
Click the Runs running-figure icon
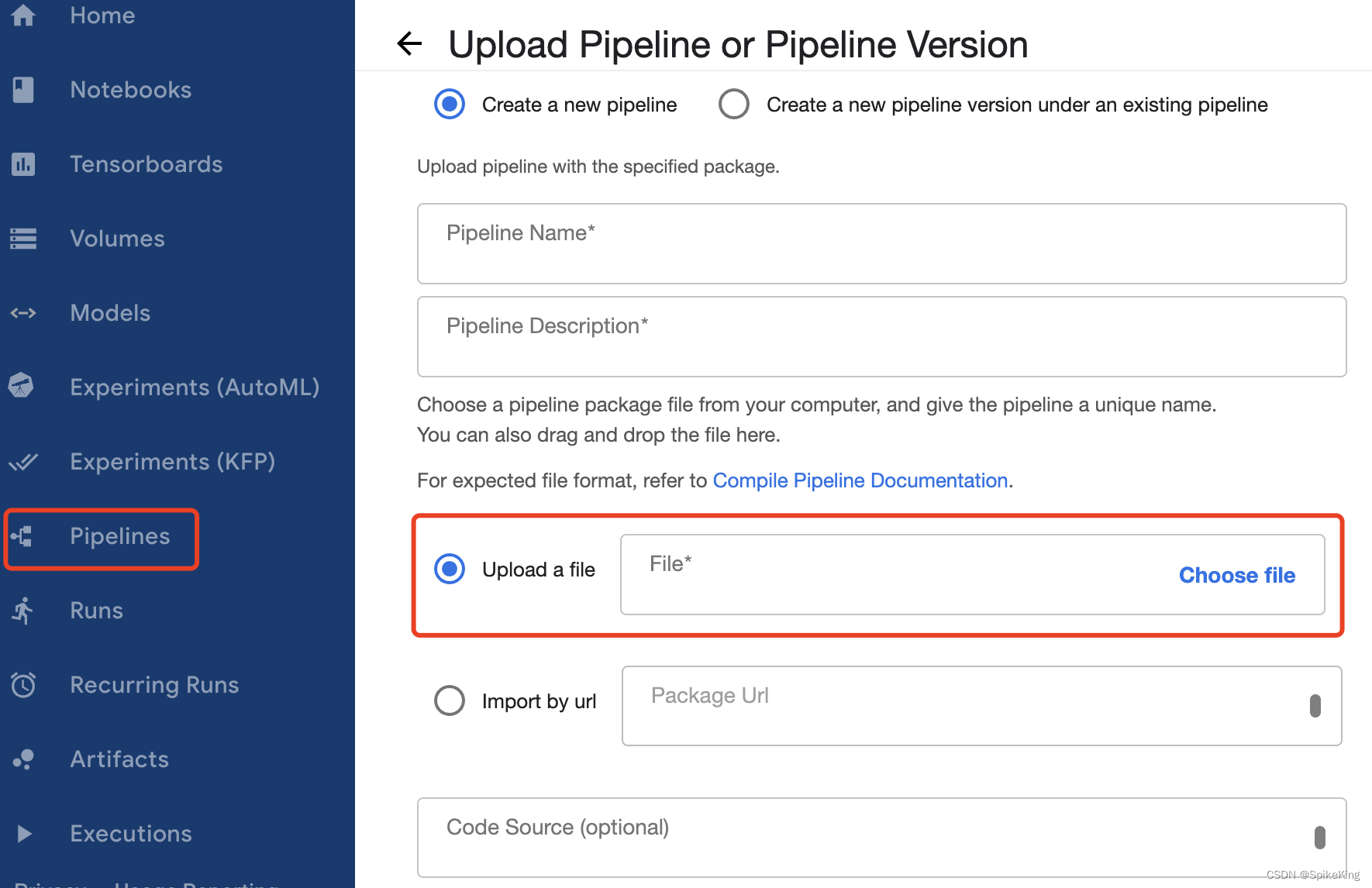pos(23,611)
